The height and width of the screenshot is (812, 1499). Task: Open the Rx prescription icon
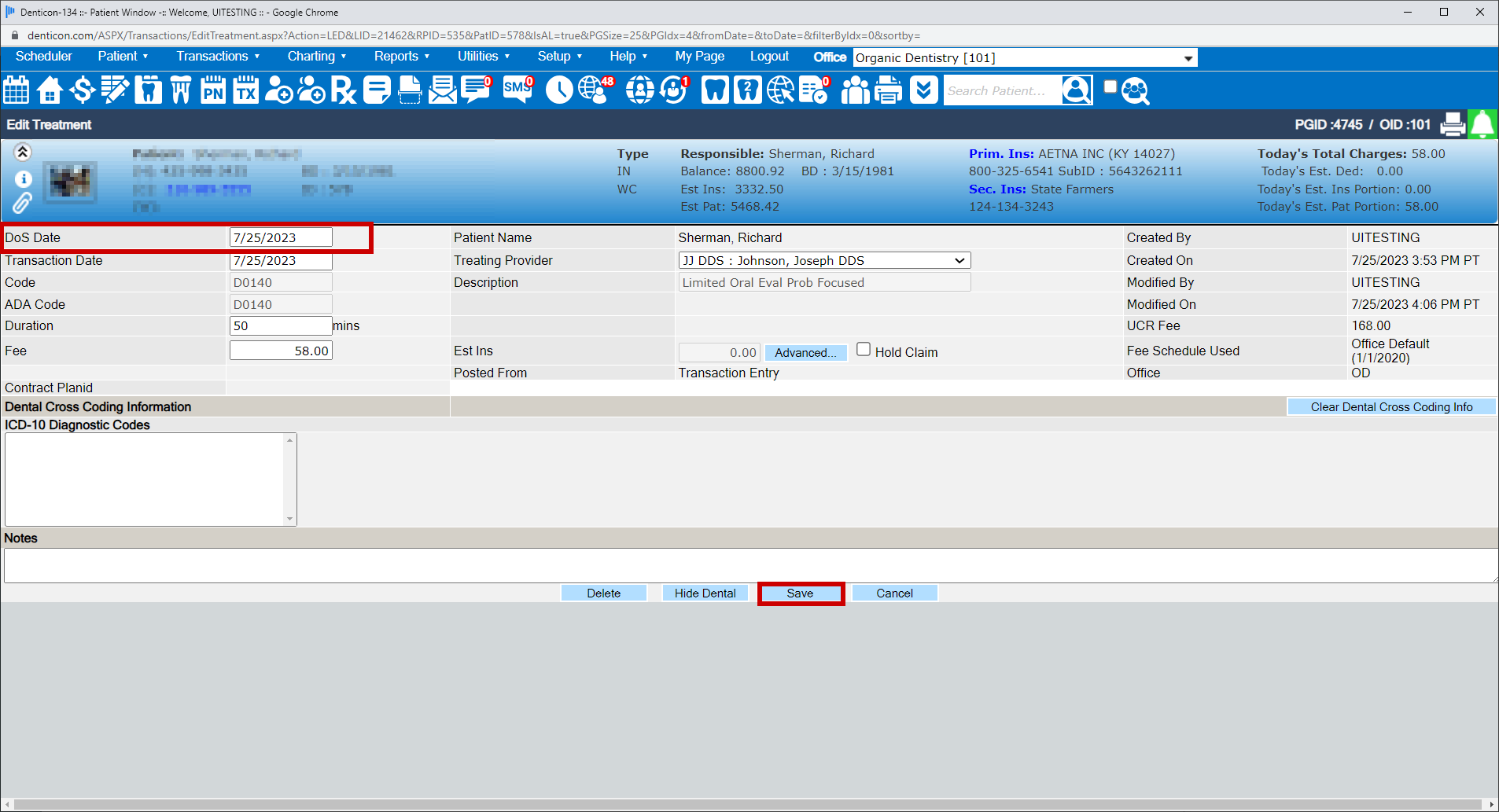343,90
